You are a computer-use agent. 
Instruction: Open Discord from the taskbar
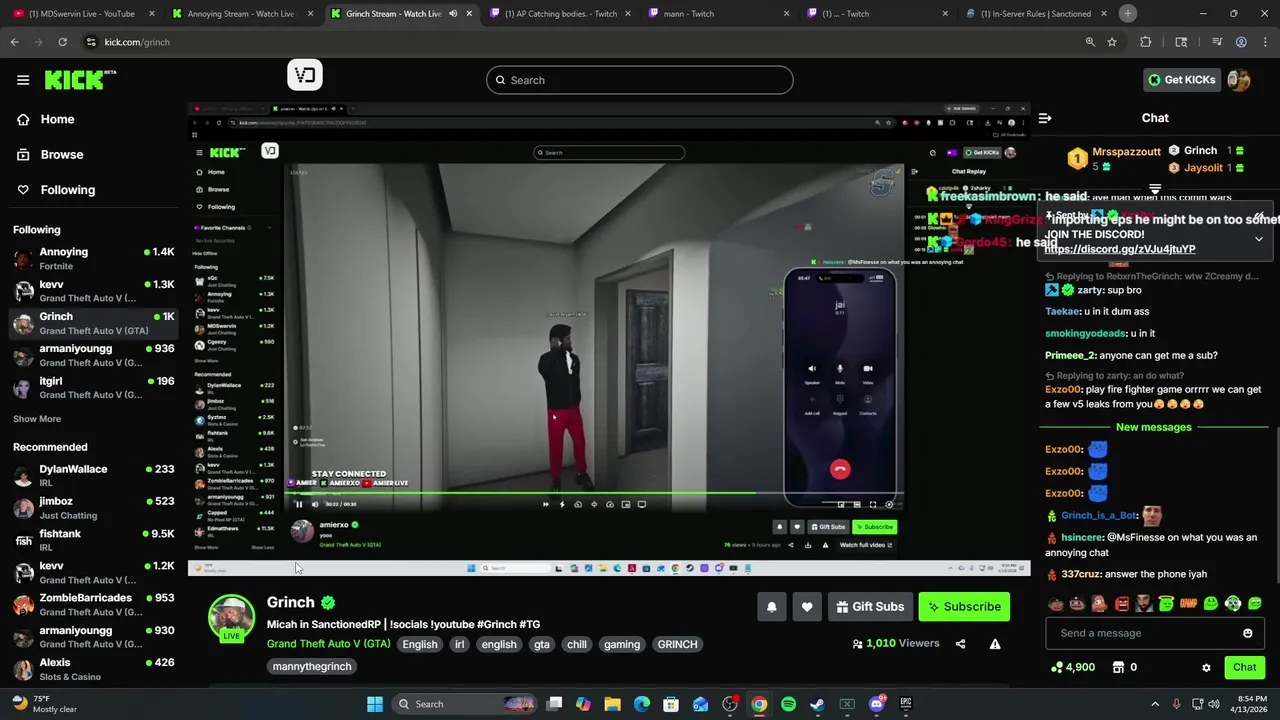(876, 704)
